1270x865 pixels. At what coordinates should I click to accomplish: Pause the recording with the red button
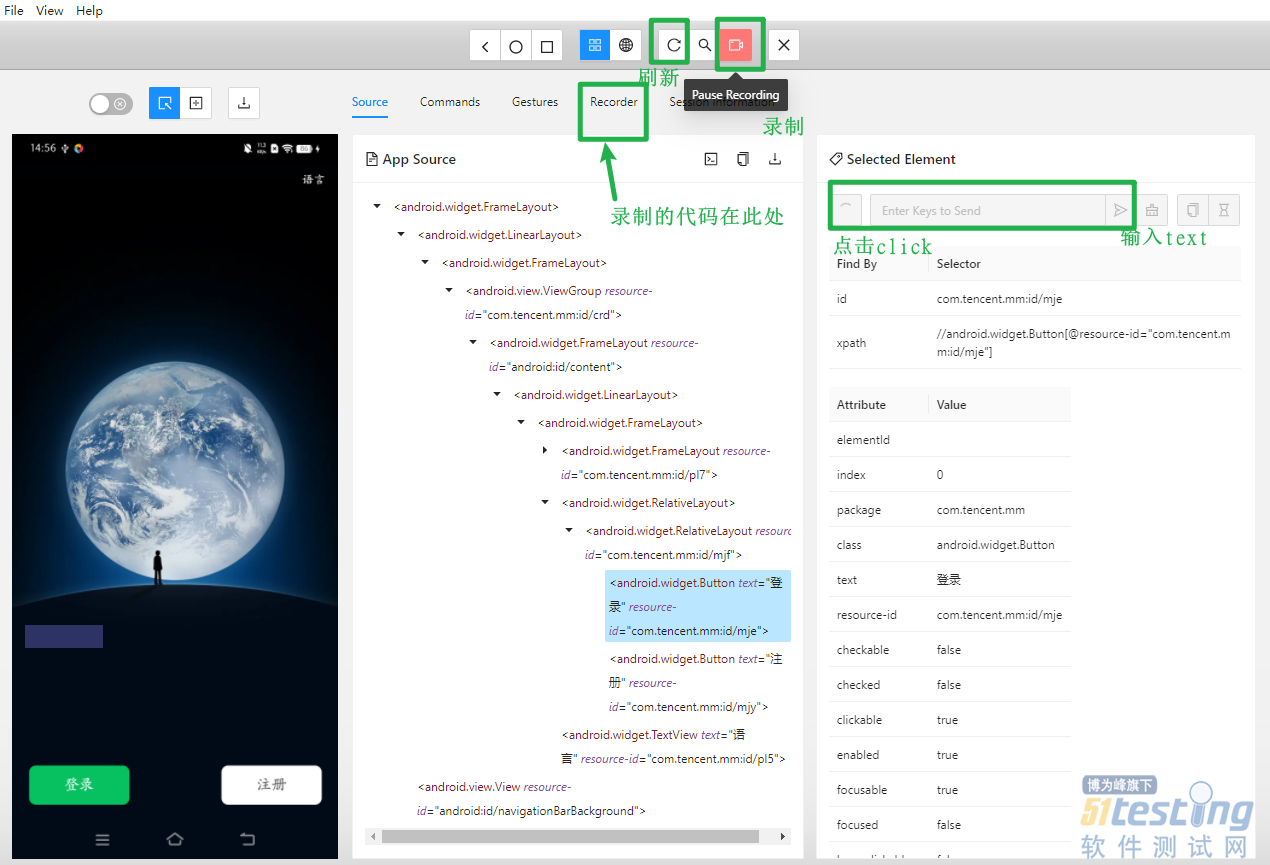[736, 45]
